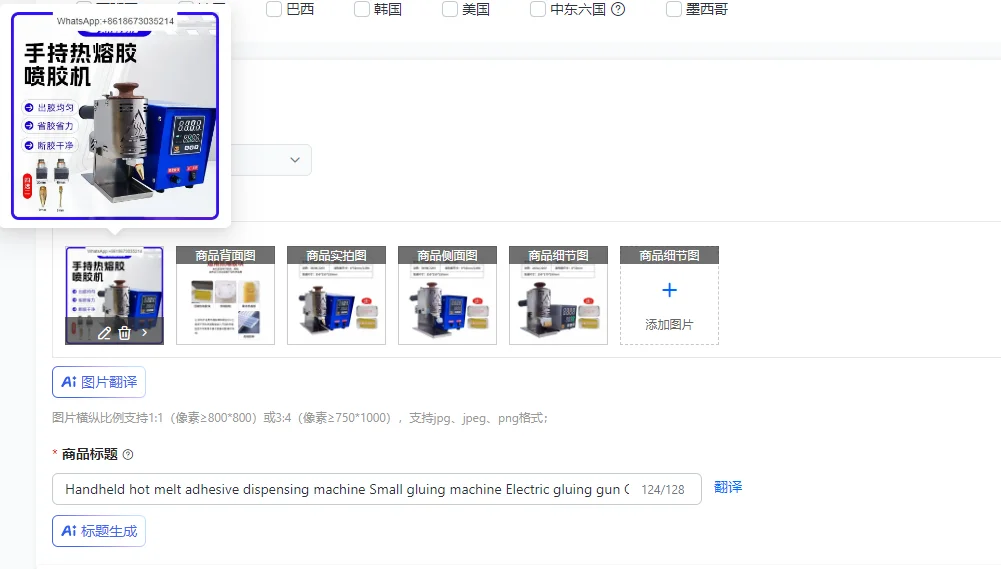Check the 美国 checkbox
1001x569 pixels.
point(450,9)
